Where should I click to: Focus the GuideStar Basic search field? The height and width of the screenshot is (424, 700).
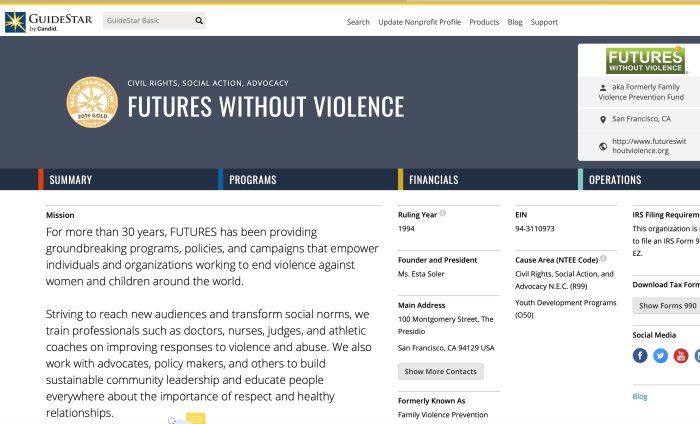(147, 20)
